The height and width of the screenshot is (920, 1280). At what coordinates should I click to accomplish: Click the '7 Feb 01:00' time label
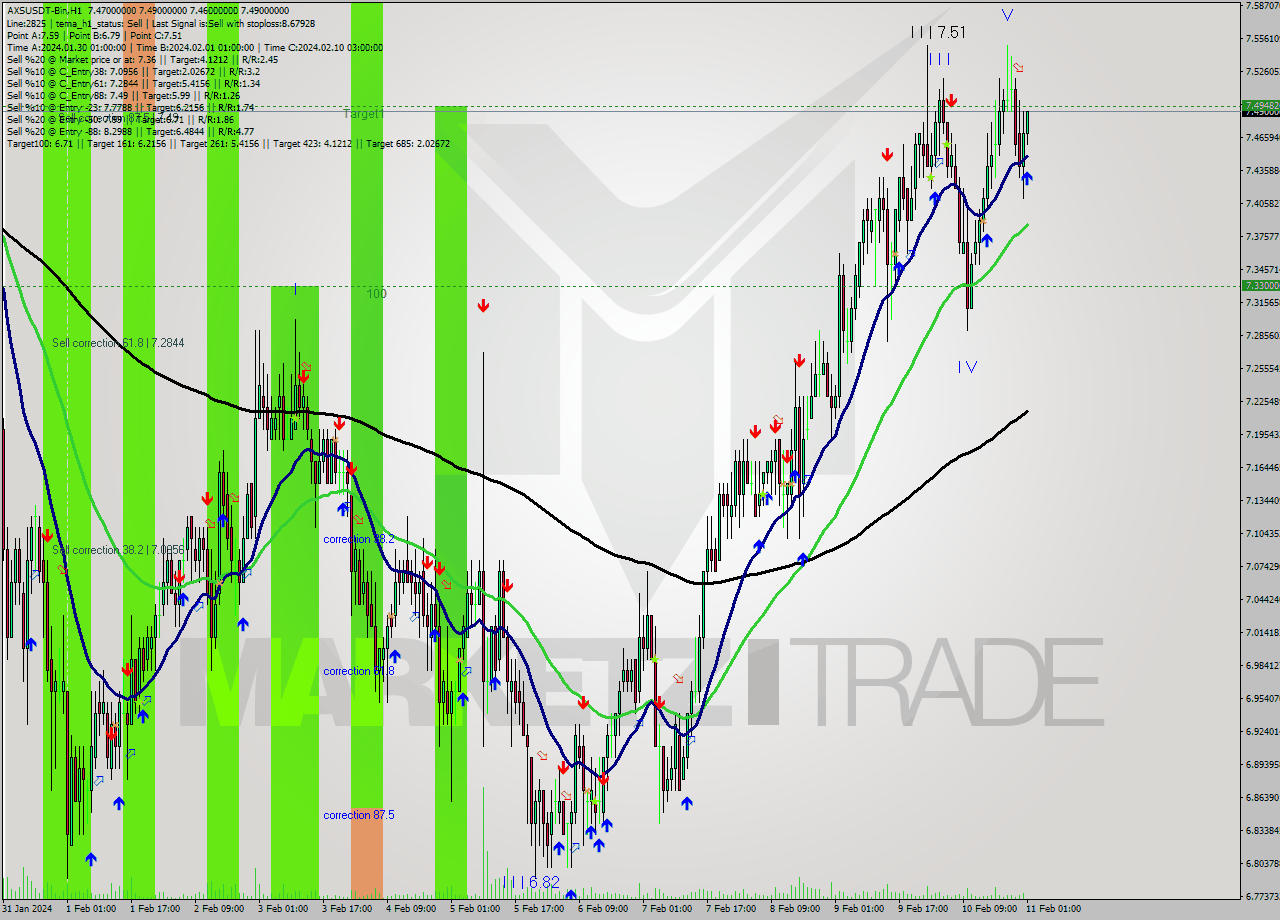666,909
